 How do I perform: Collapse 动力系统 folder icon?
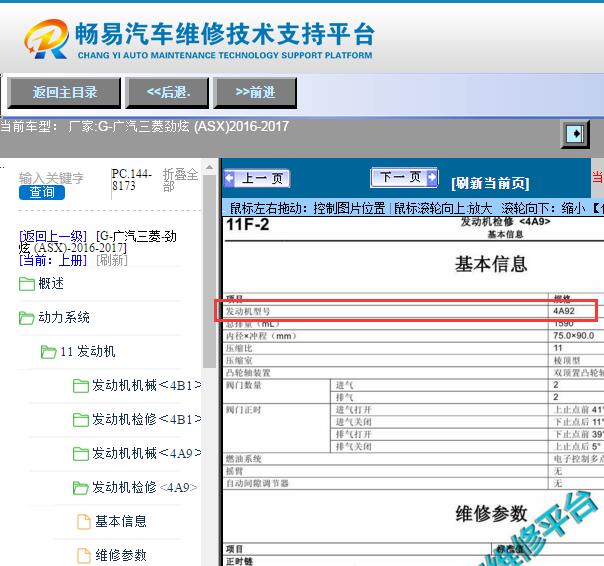[x=27, y=318]
